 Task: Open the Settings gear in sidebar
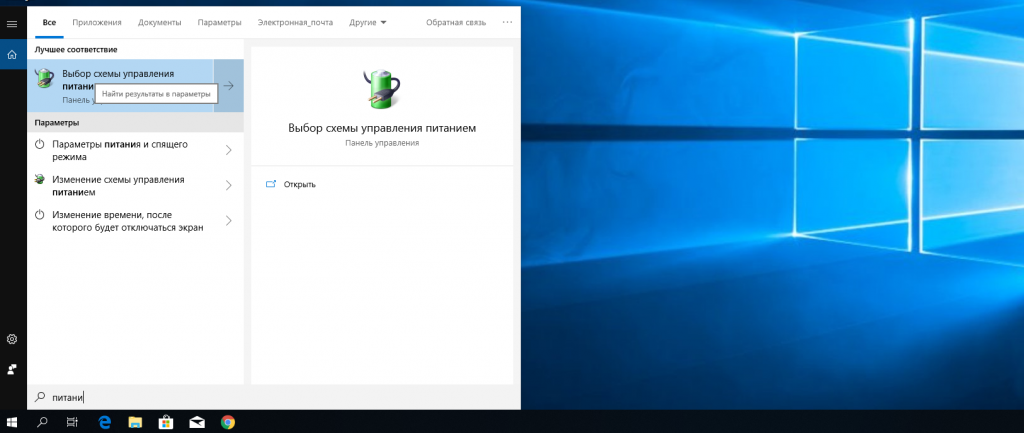(12, 340)
